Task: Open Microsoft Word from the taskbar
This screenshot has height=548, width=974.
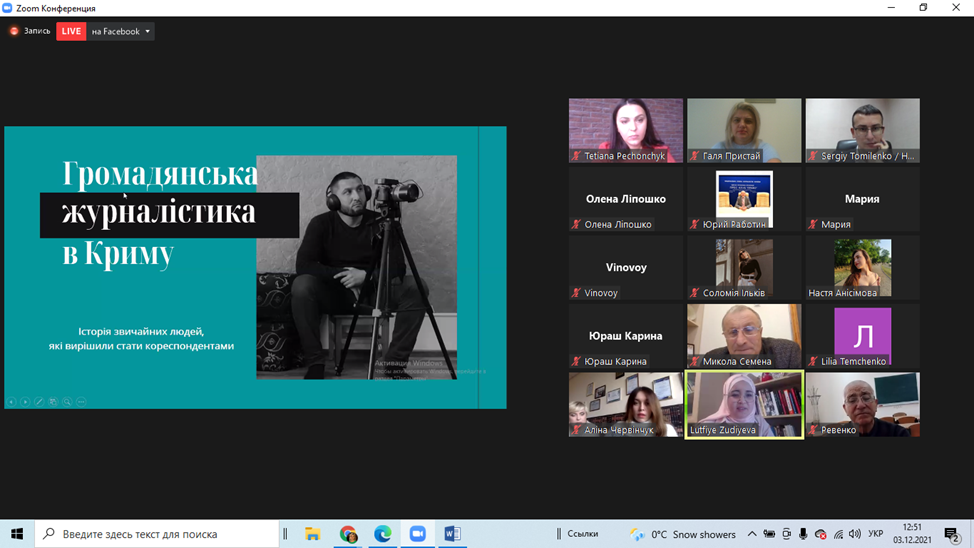Action: pos(452,534)
